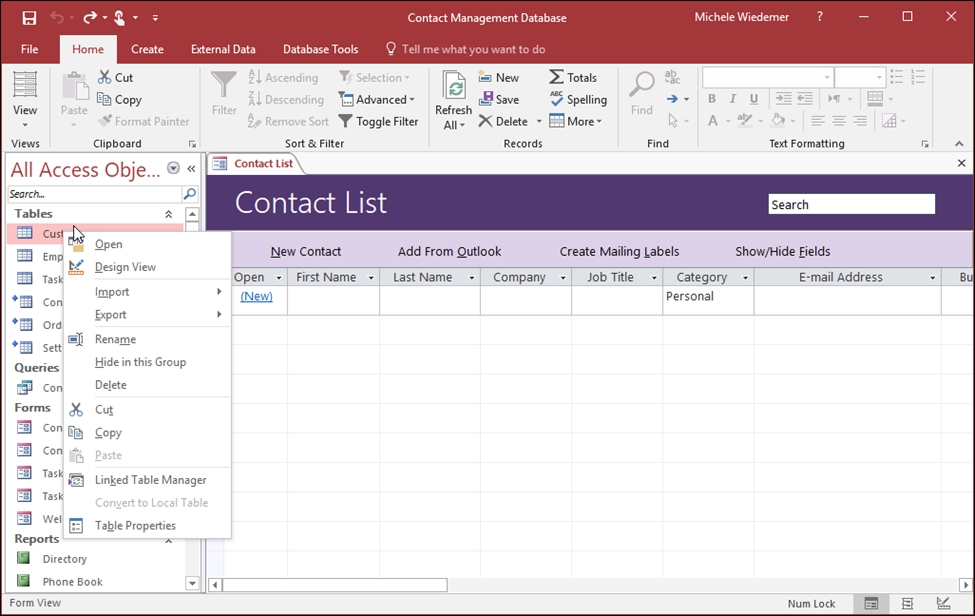Choose context menu Delete for the table
Viewport: 975px width, 616px height.
[x=147, y=385]
